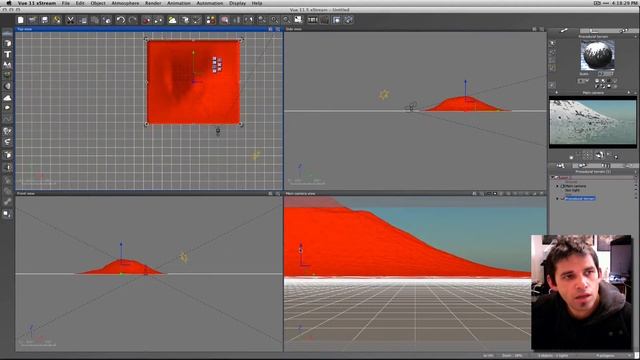Click the Paste icon in the top toolbar
Viewport: 640px width, 360px height.
click(x=95, y=20)
